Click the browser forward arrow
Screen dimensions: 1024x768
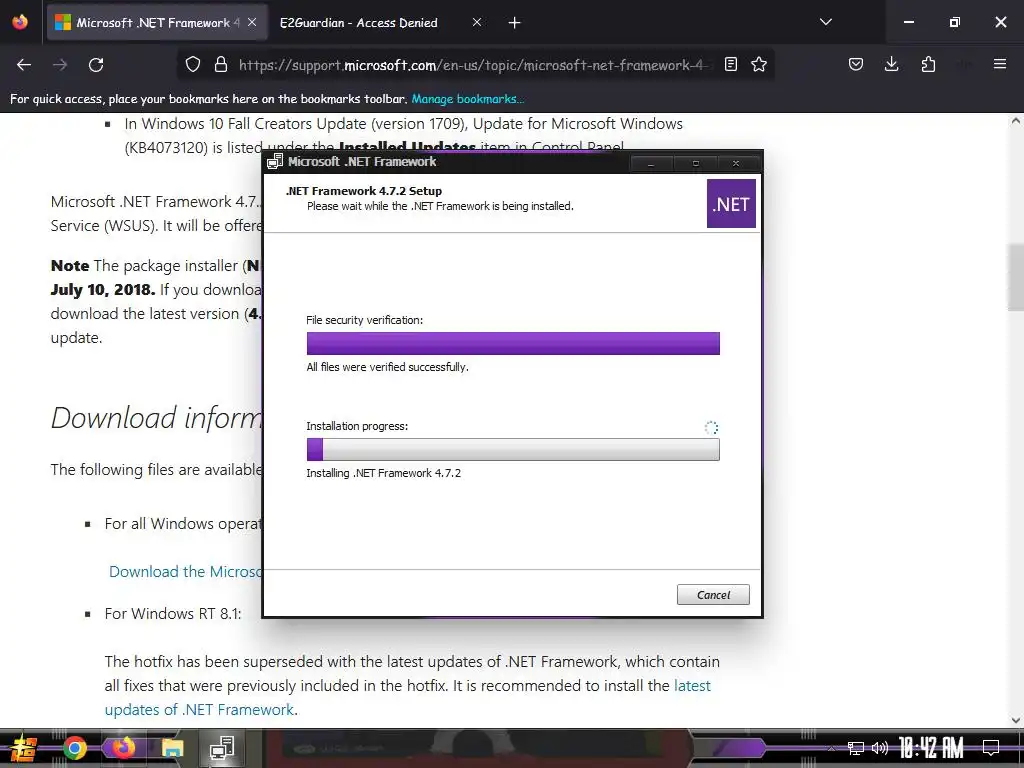click(60, 65)
